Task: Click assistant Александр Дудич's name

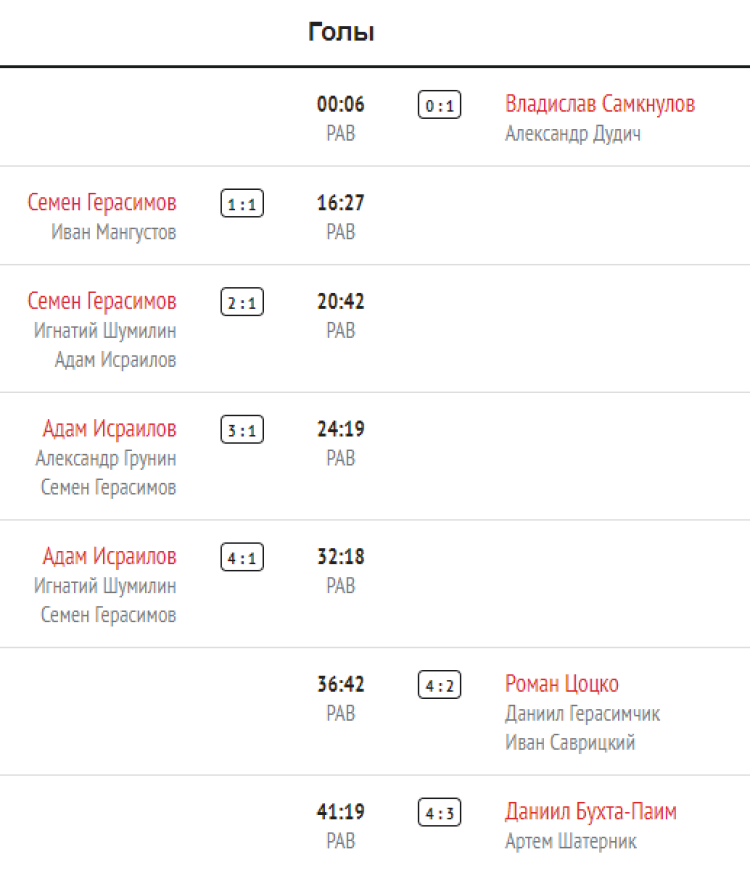Action: click(x=573, y=134)
